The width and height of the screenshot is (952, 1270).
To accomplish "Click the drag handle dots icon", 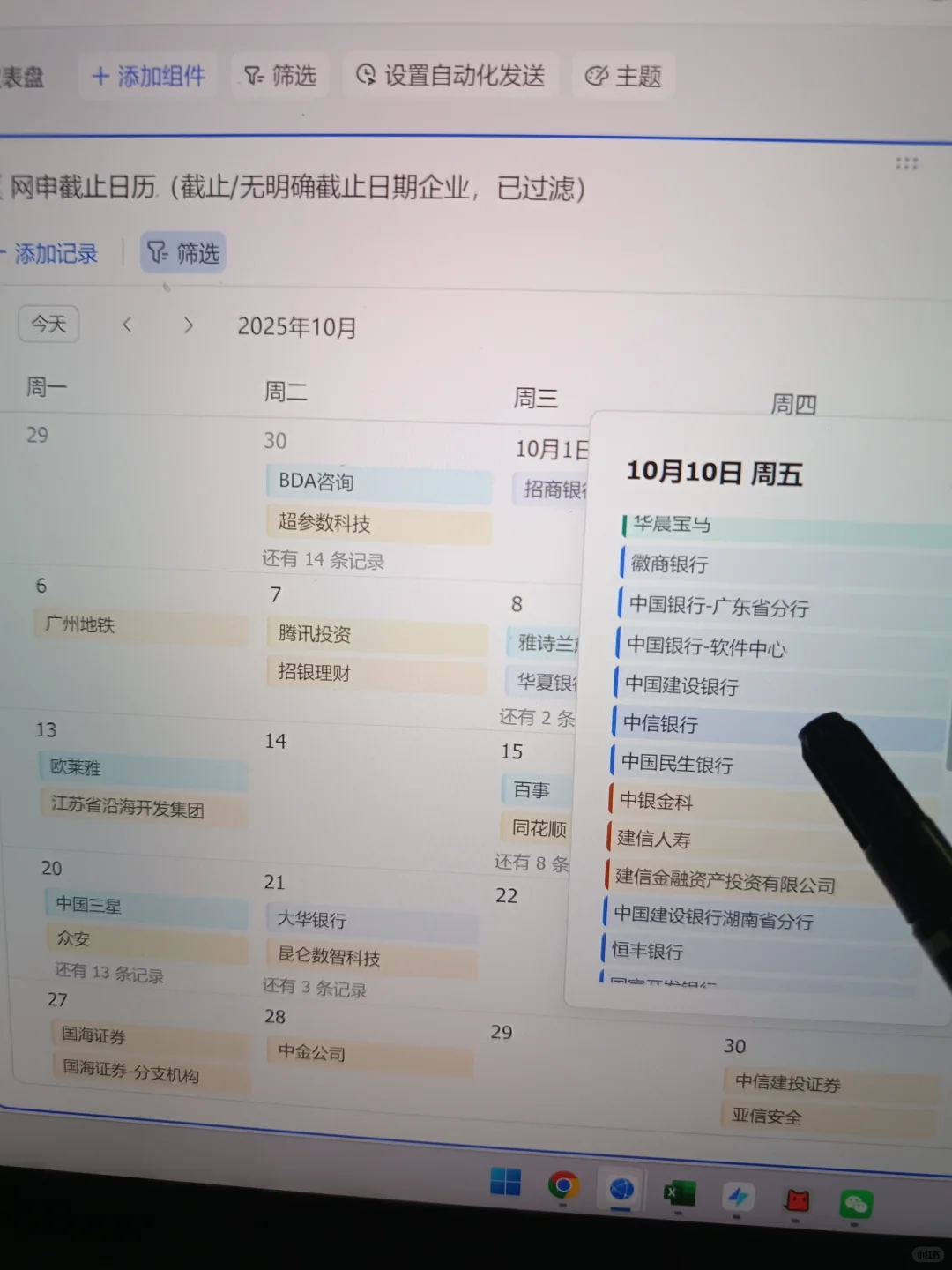I will pos(906,163).
